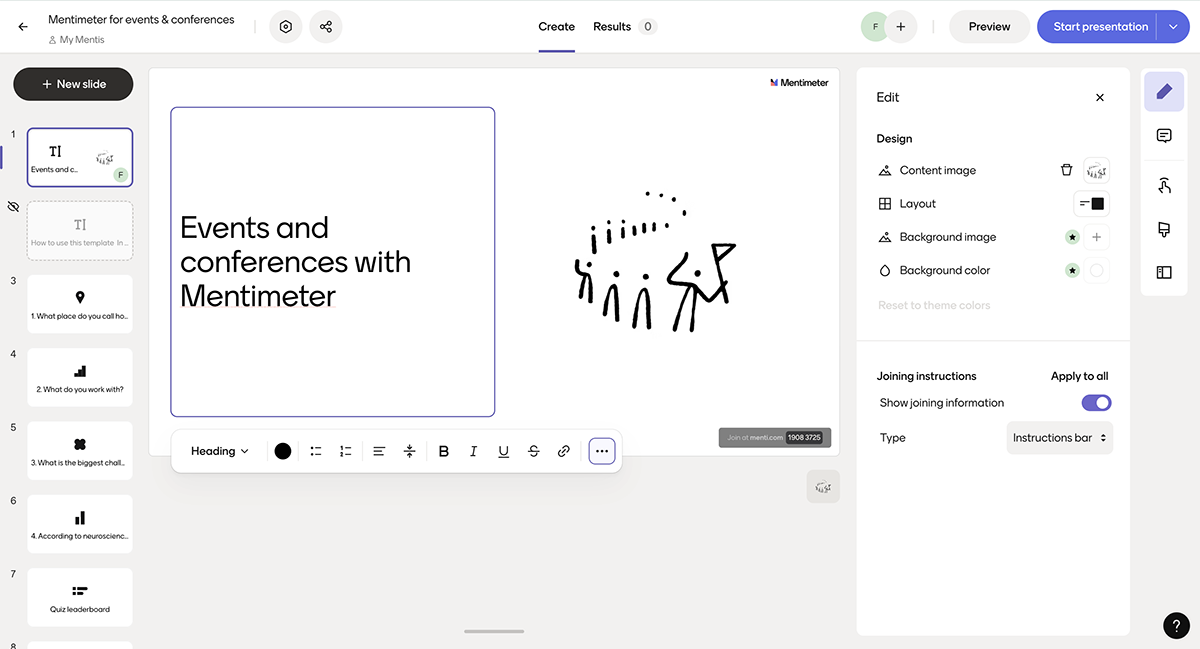Click the user avatar F in top bar
The height and width of the screenshot is (649, 1200).
click(875, 27)
